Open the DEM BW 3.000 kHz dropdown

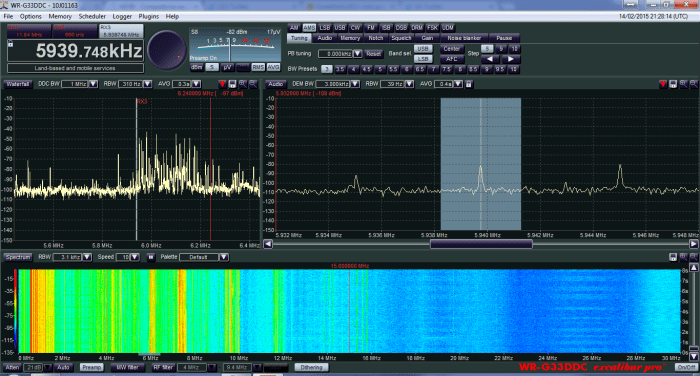(355, 84)
